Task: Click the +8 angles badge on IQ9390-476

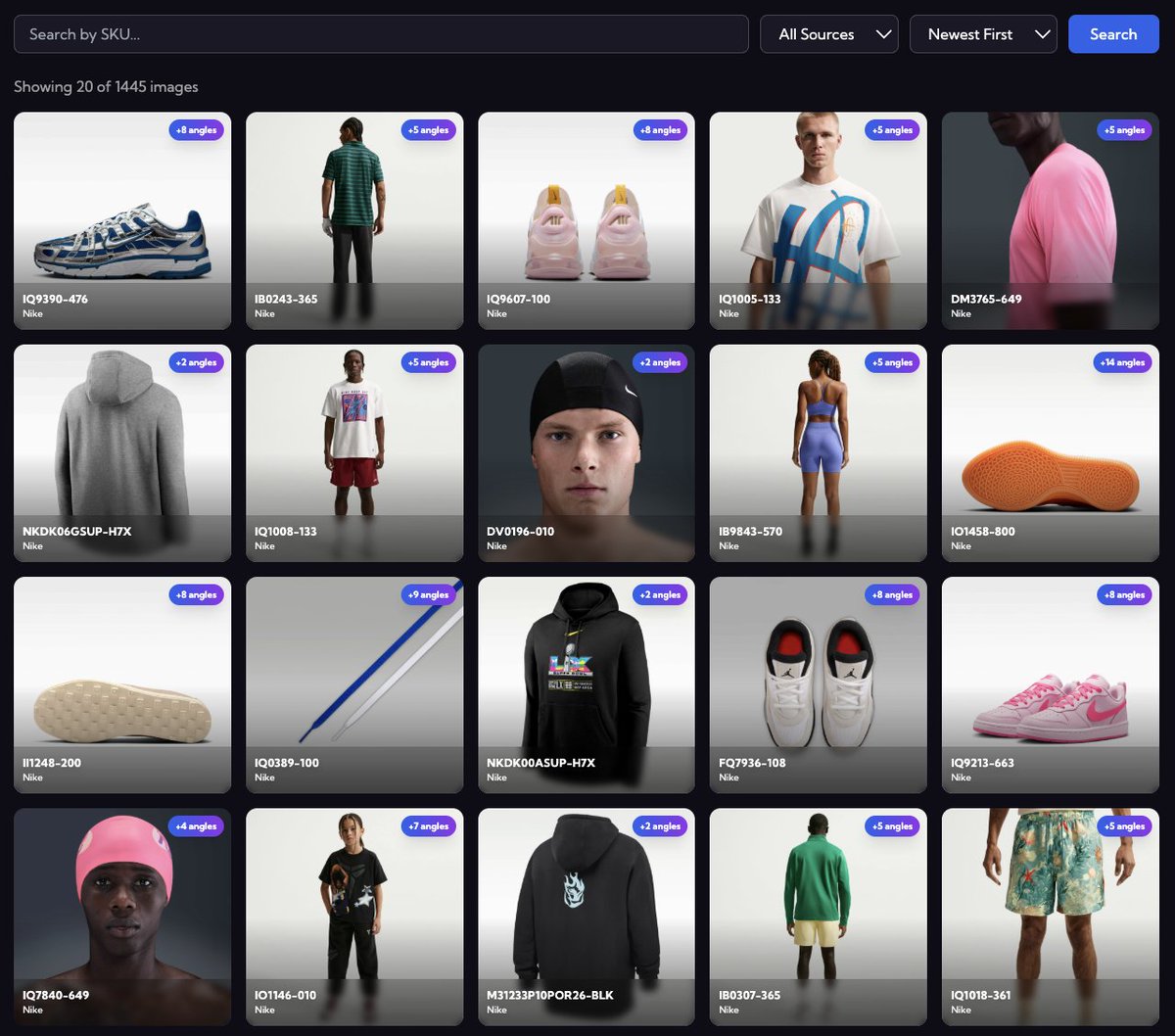Action: coord(197,130)
